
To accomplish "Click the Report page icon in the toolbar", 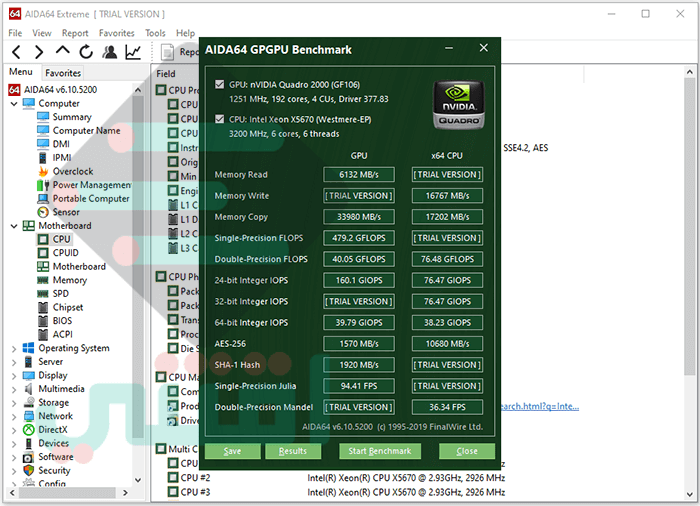I will tap(167, 52).
